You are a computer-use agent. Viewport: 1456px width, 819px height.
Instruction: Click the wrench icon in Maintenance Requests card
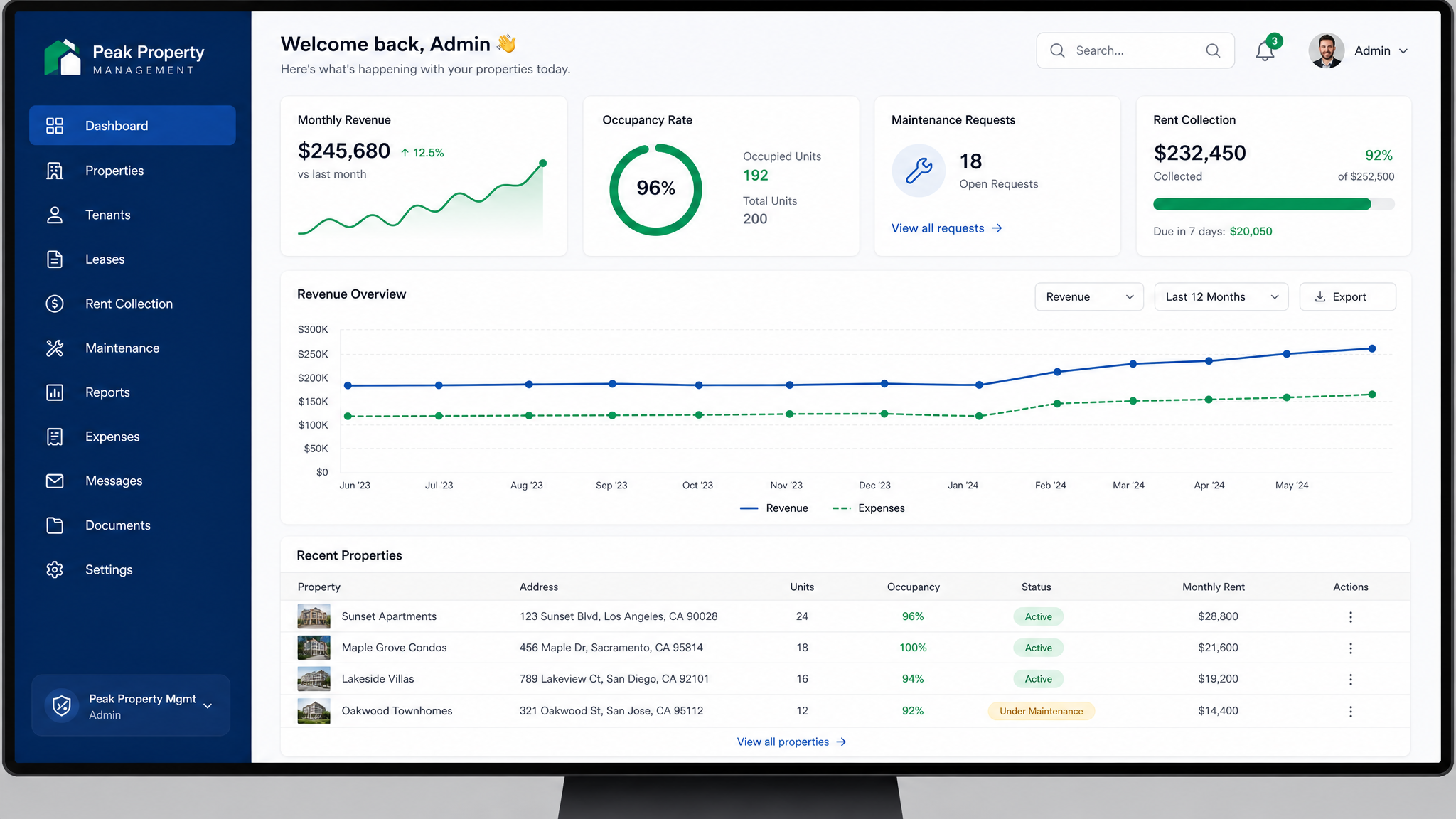pyautogui.click(x=919, y=171)
